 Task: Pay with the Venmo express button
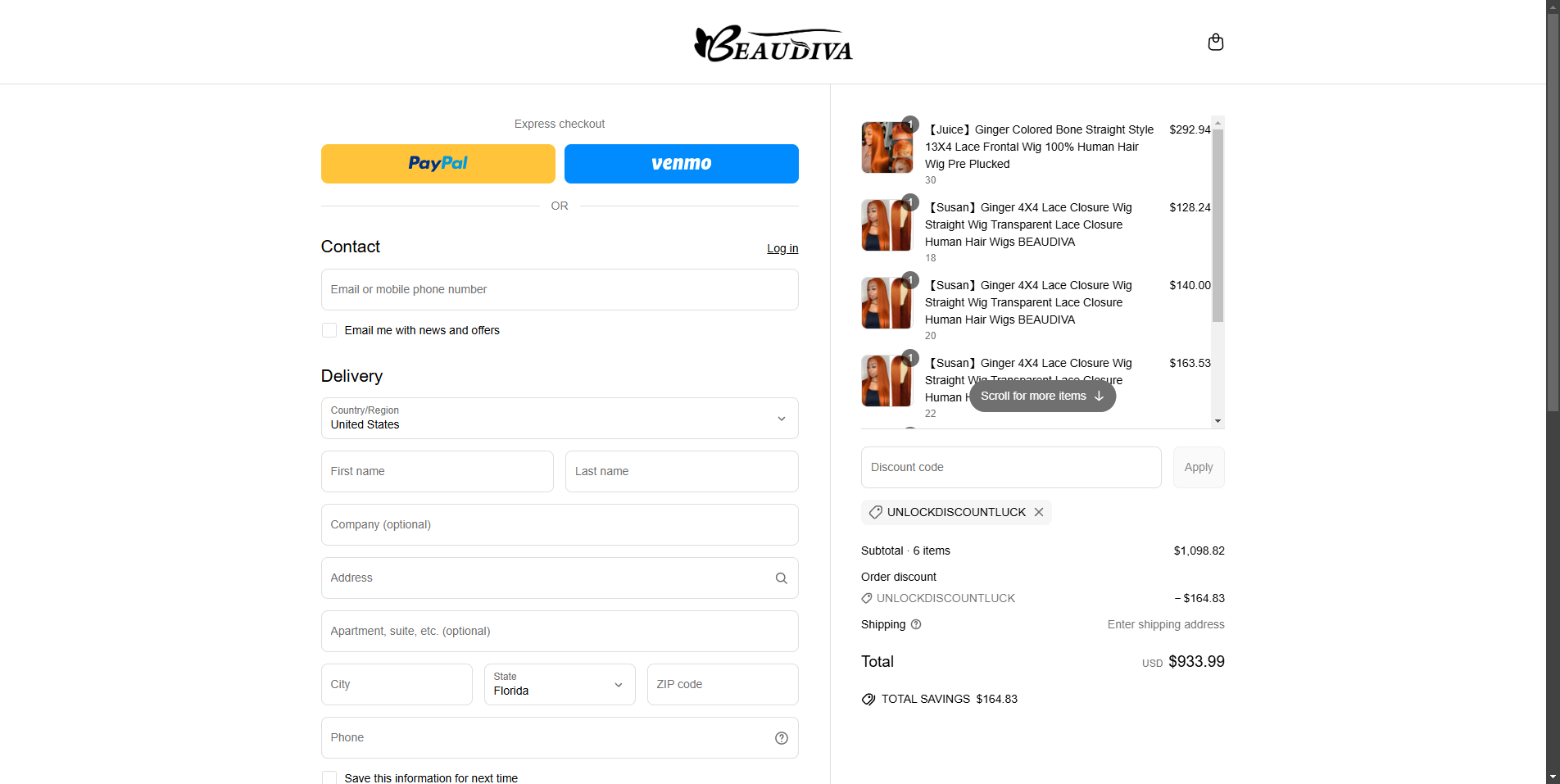[x=682, y=164]
